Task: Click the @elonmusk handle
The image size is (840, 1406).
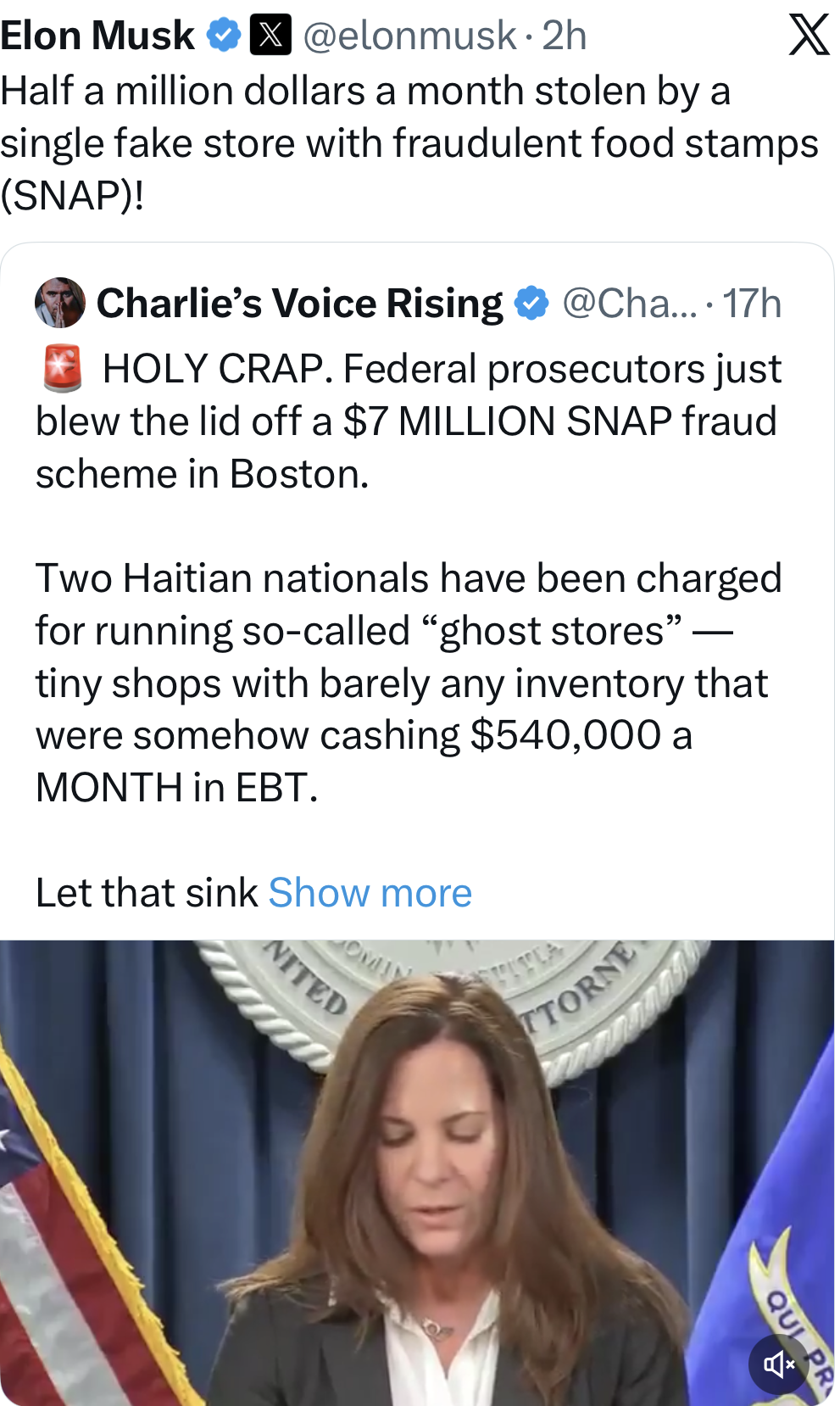Action: [x=409, y=35]
